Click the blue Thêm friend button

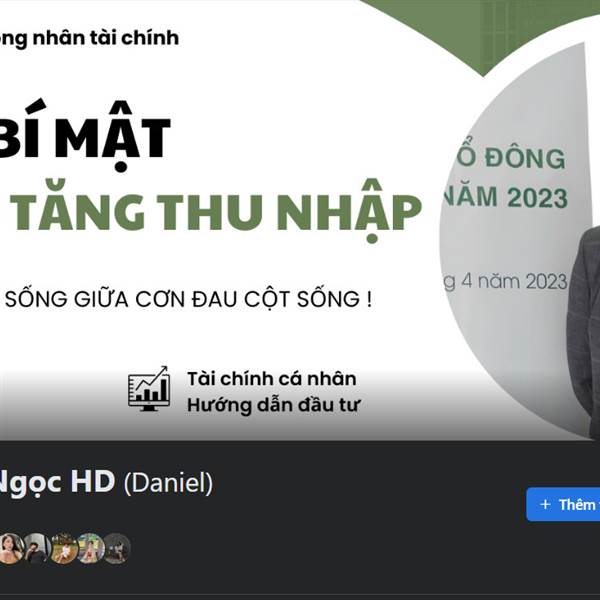563,504
